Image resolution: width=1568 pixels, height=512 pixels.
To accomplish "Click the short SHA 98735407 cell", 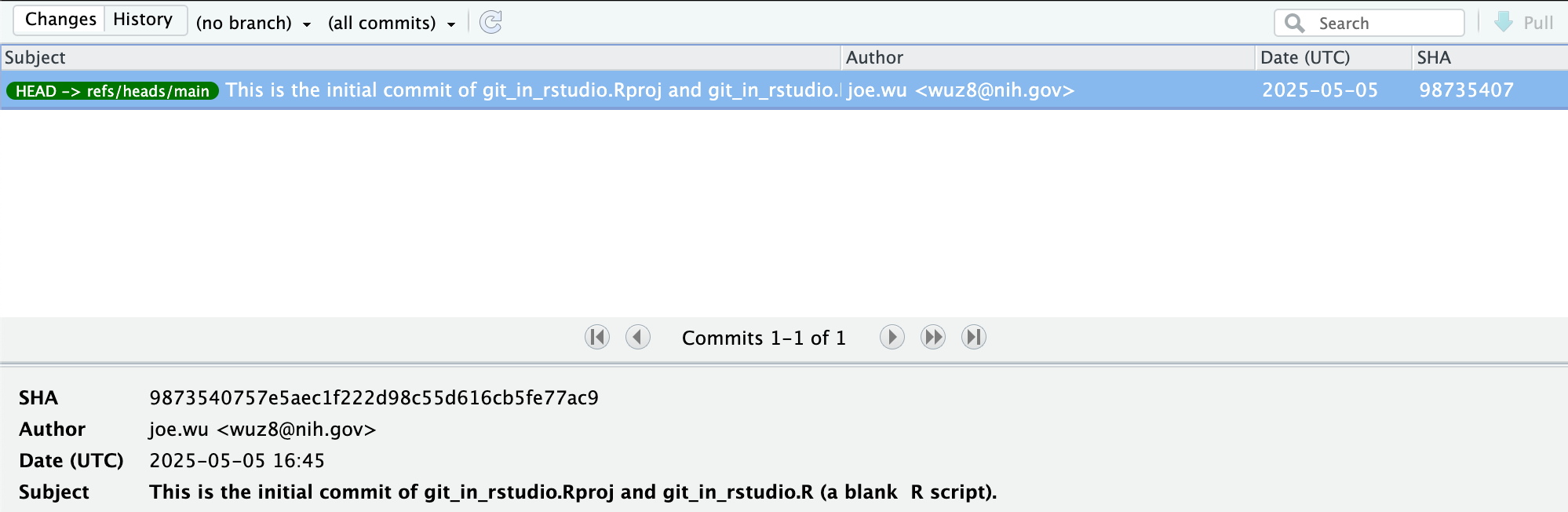I will tap(1466, 90).
